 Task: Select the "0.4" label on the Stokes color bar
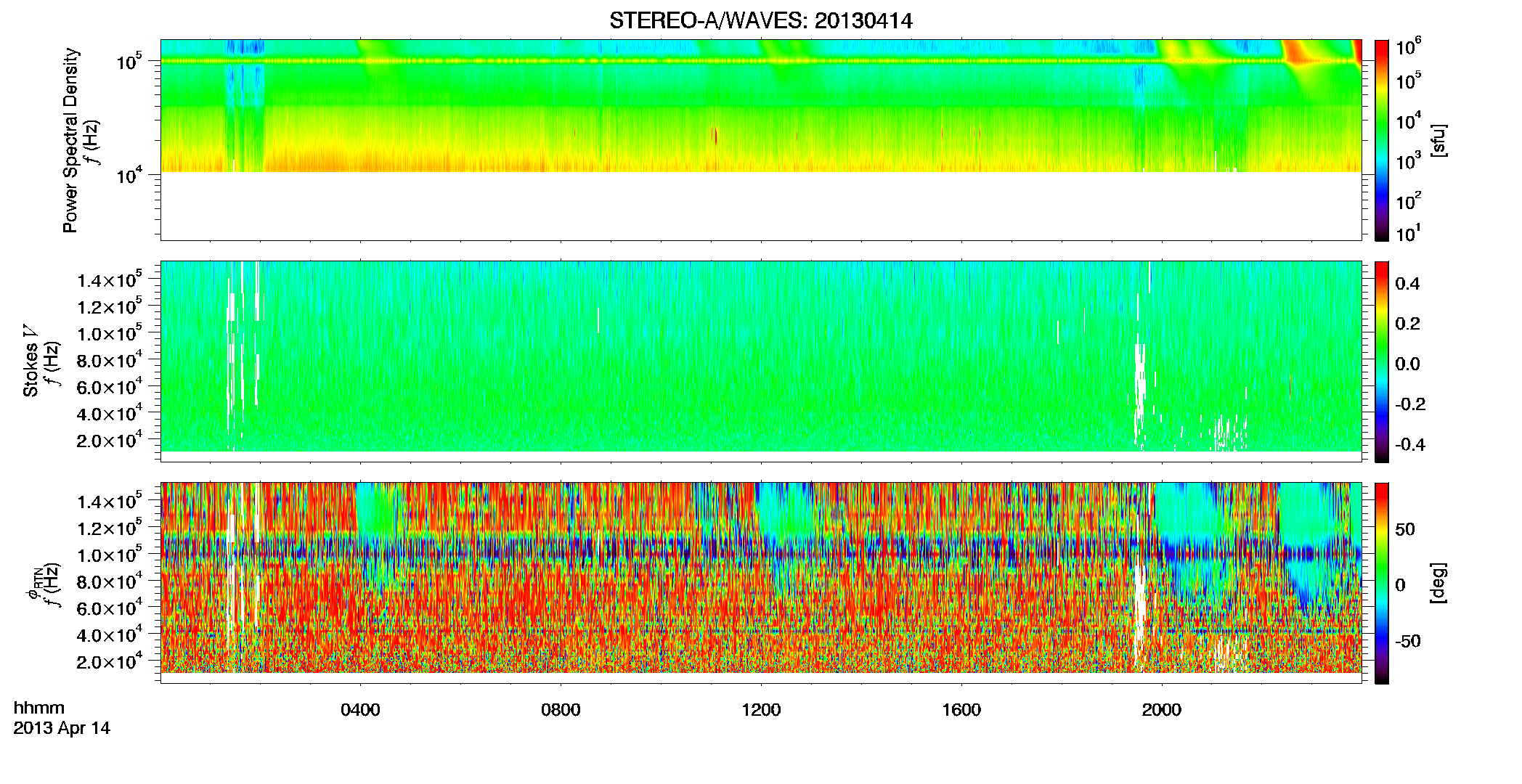tap(1407, 284)
